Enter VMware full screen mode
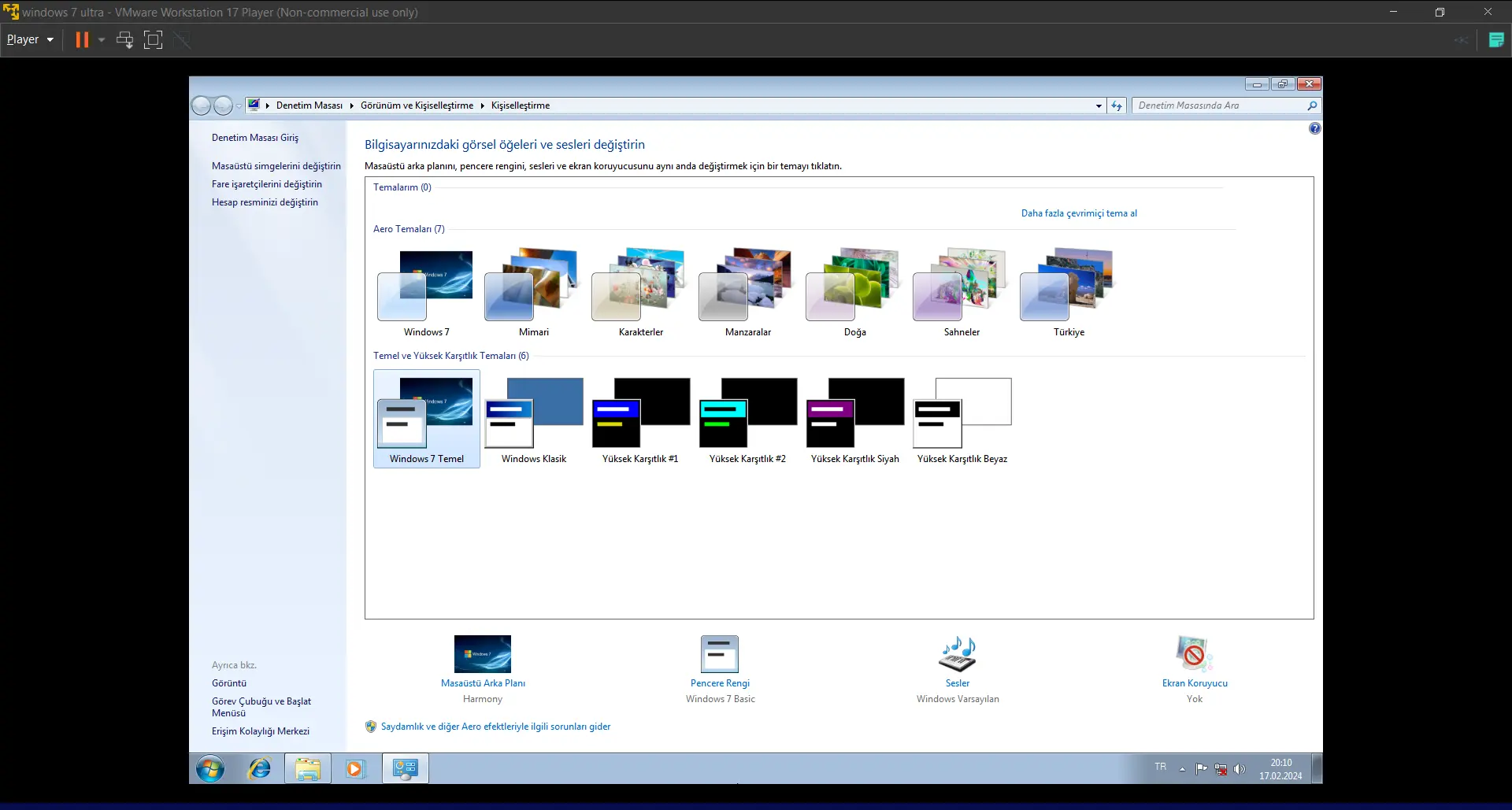 pos(154,39)
